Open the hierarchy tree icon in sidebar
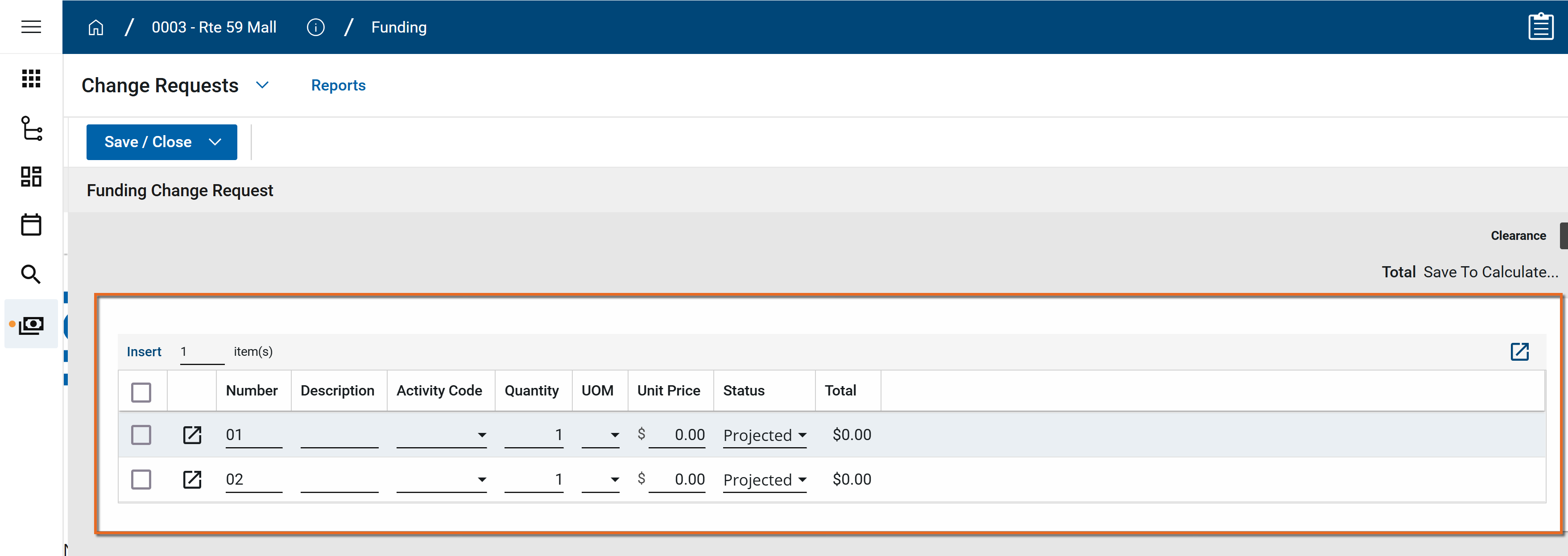1568x556 pixels. (x=31, y=128)
